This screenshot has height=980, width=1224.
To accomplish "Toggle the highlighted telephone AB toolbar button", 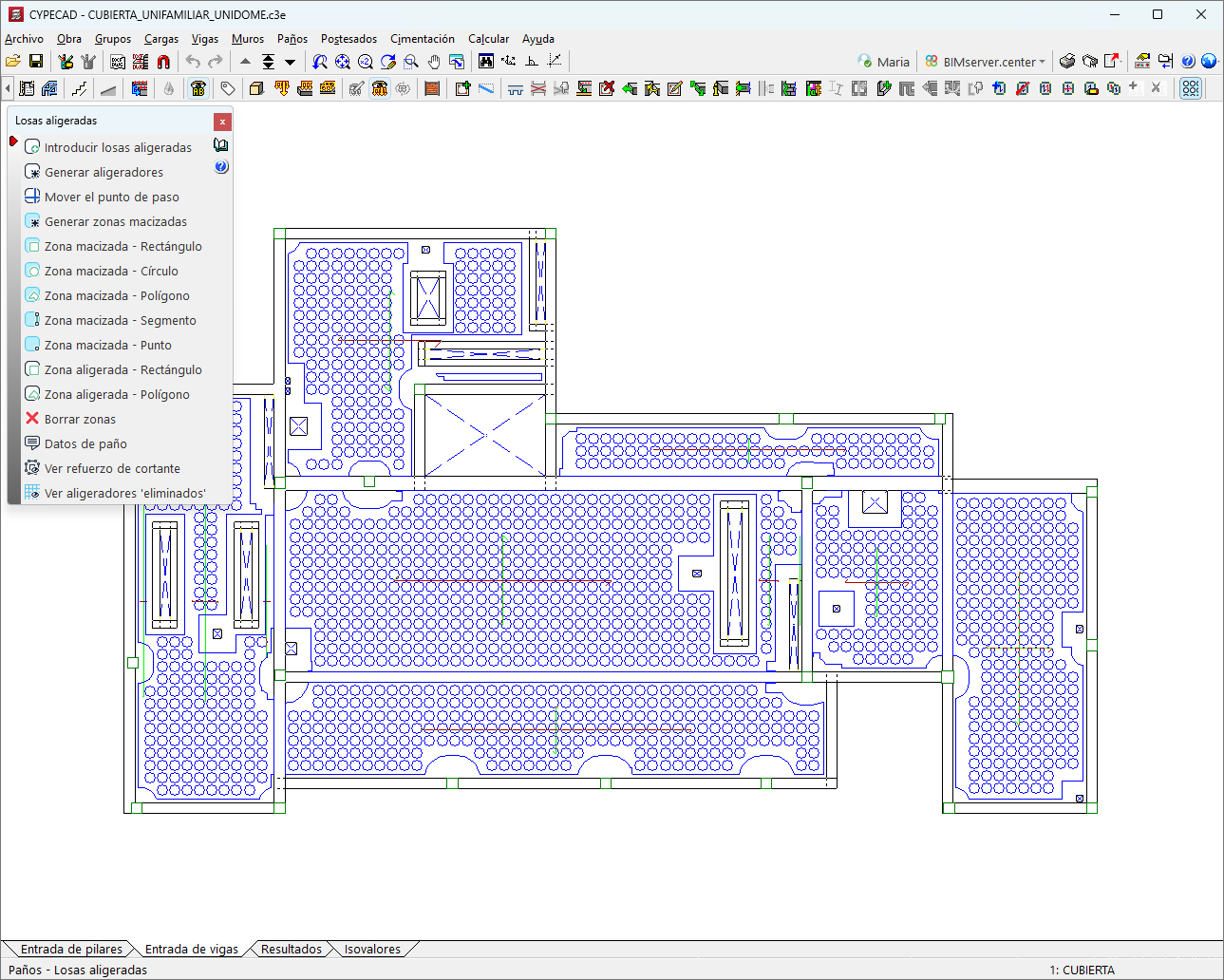I will click(198, 88).
